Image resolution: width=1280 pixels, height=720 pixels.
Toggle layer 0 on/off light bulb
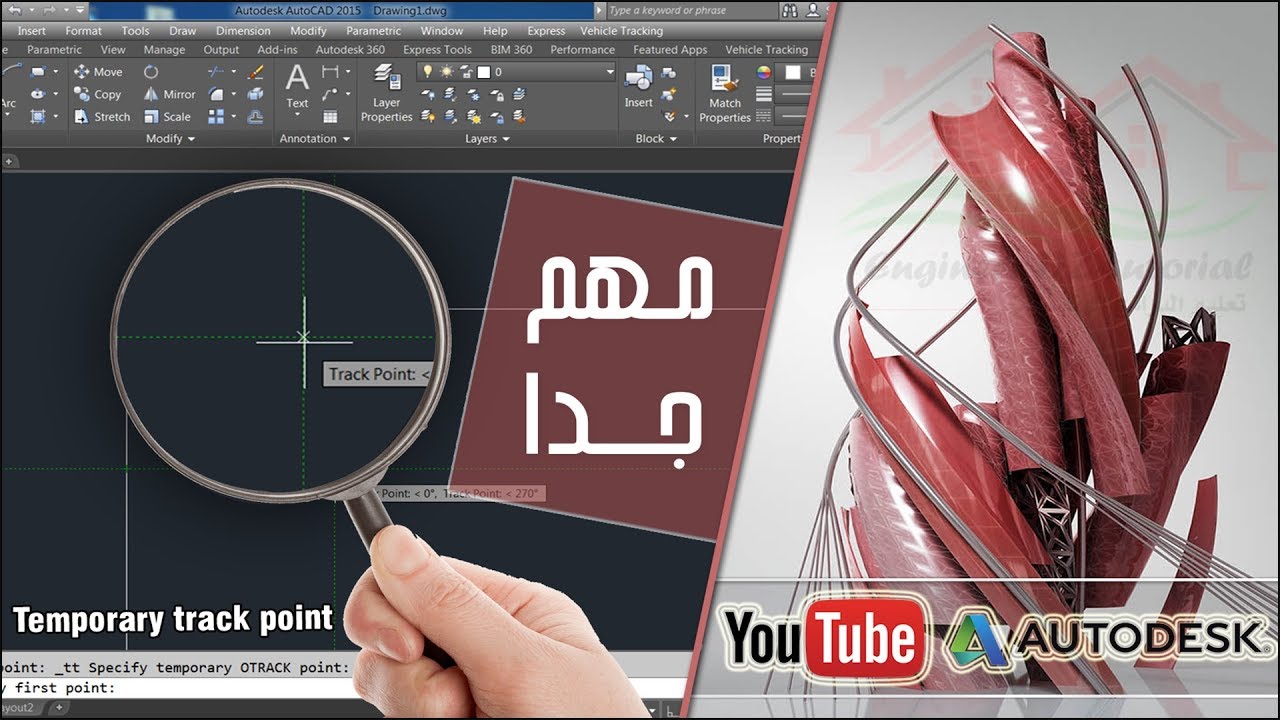tap(428, 72)
